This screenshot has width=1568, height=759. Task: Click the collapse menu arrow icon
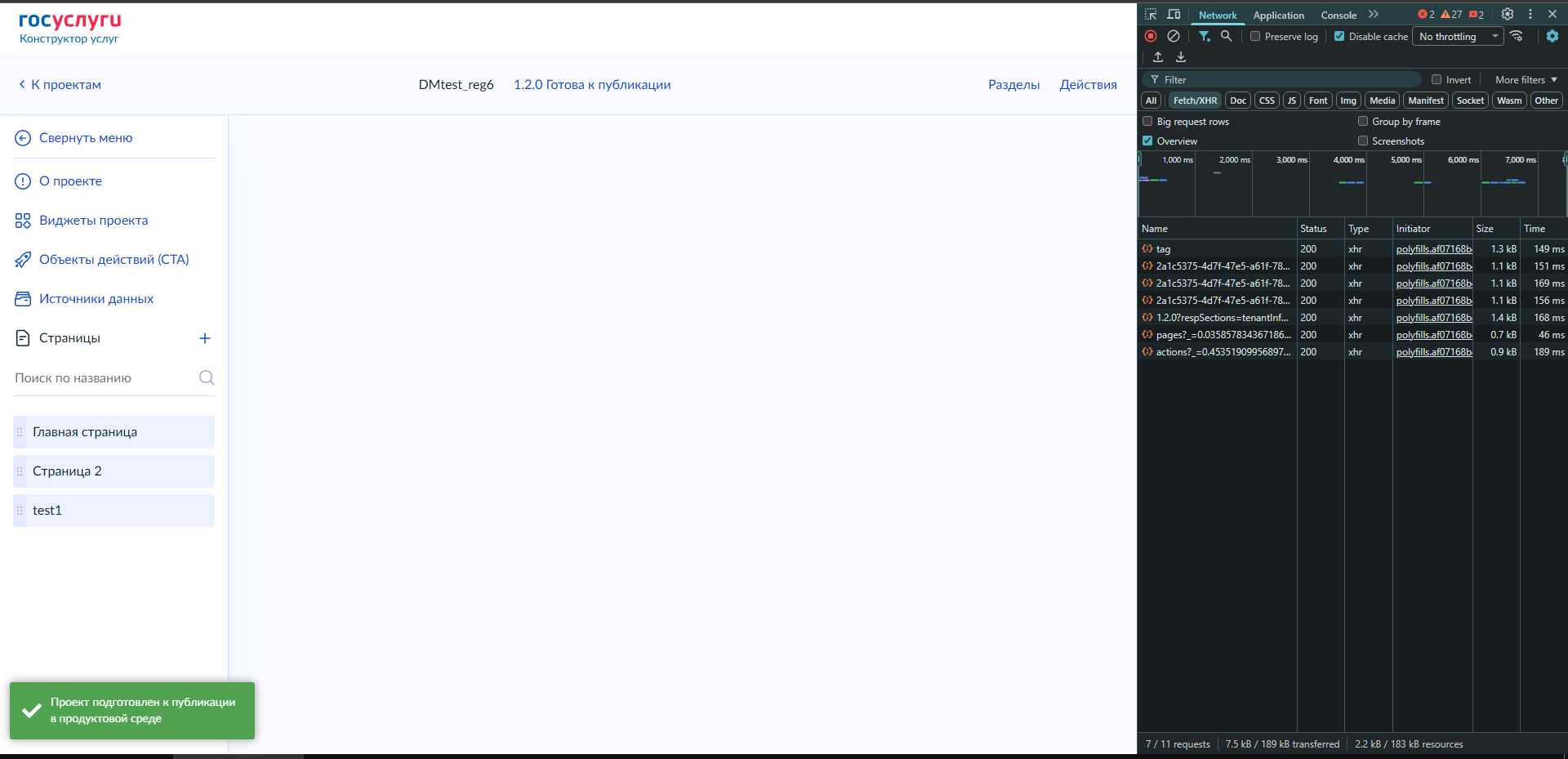23,138
